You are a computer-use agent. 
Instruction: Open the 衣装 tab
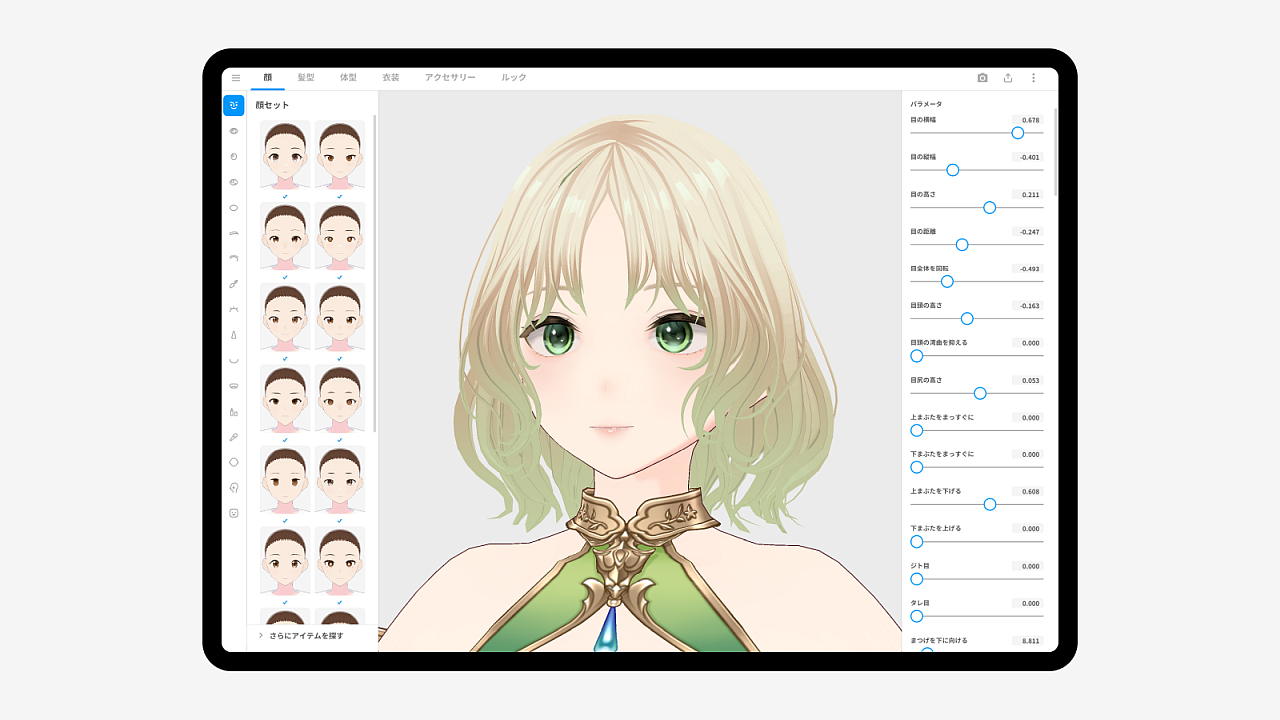(x=390, y=77)
